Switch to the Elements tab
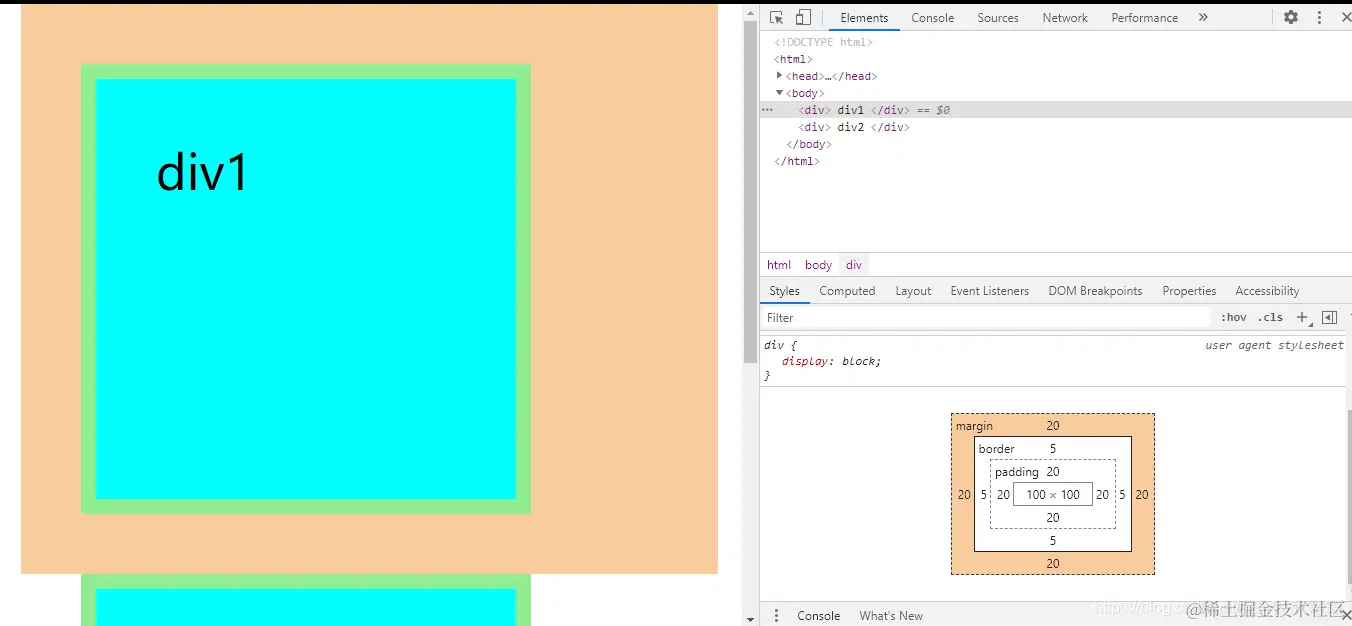 864,18
